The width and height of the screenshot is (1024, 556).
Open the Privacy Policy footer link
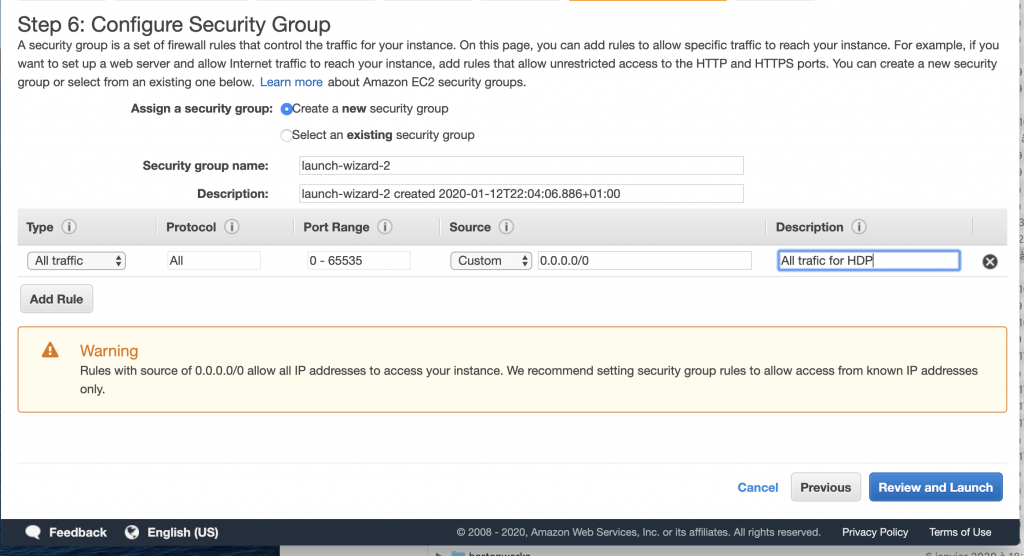click(874, 532)
